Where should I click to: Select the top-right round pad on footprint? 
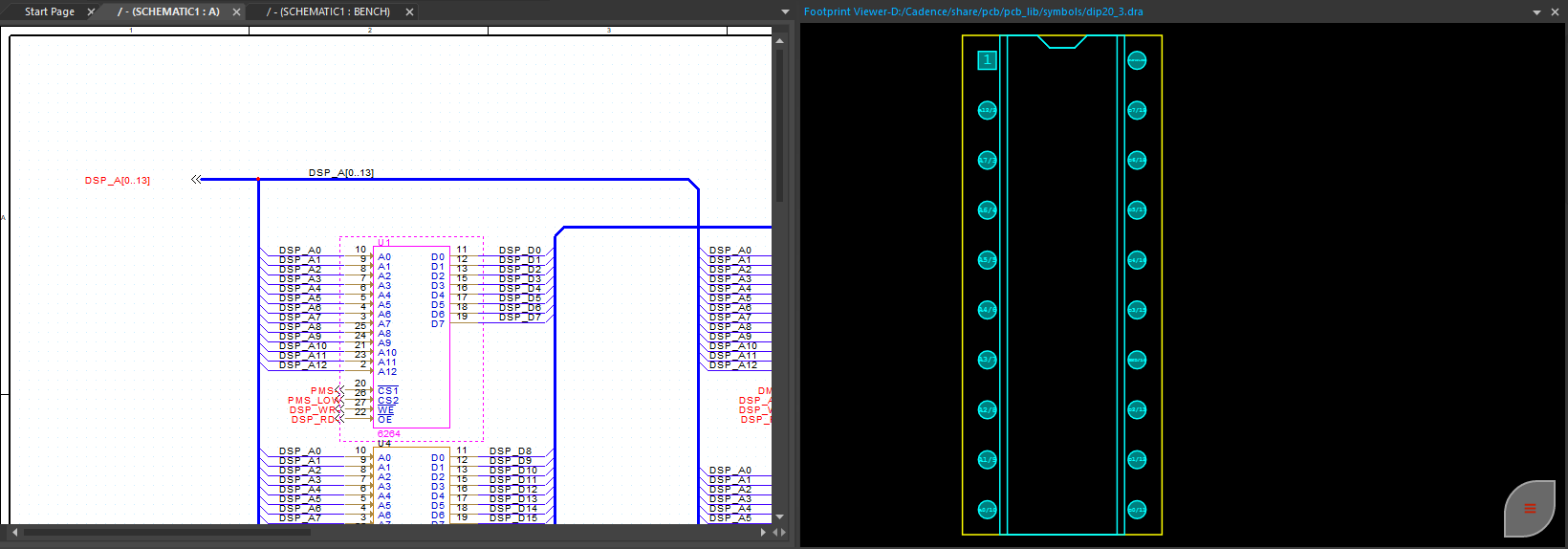pyautogui.click(x=1137, y=60)
